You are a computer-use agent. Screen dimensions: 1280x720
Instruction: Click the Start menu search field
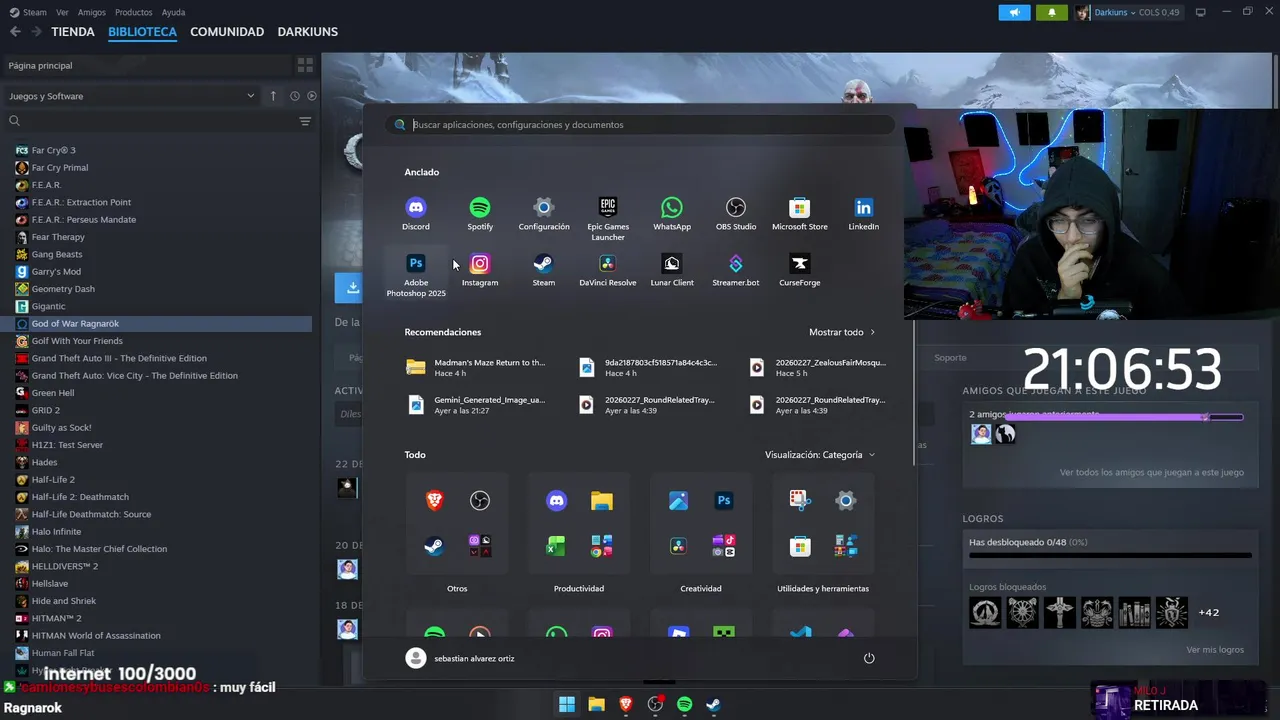640,125
